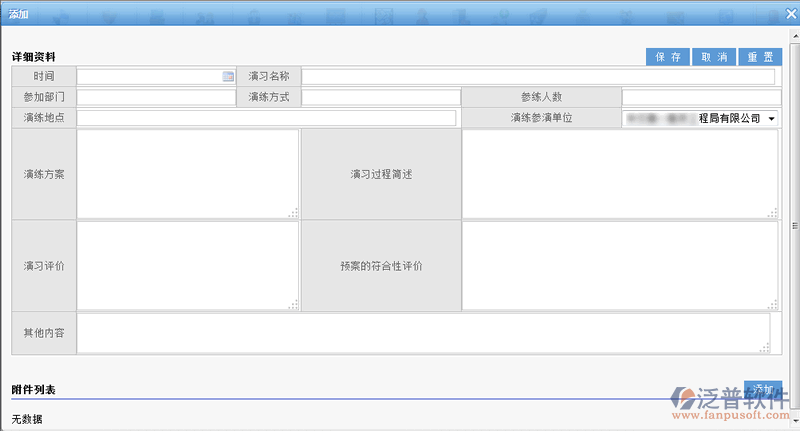Click inside the 演习评价 text area
The image size is (800, 431).
point(188,266)
